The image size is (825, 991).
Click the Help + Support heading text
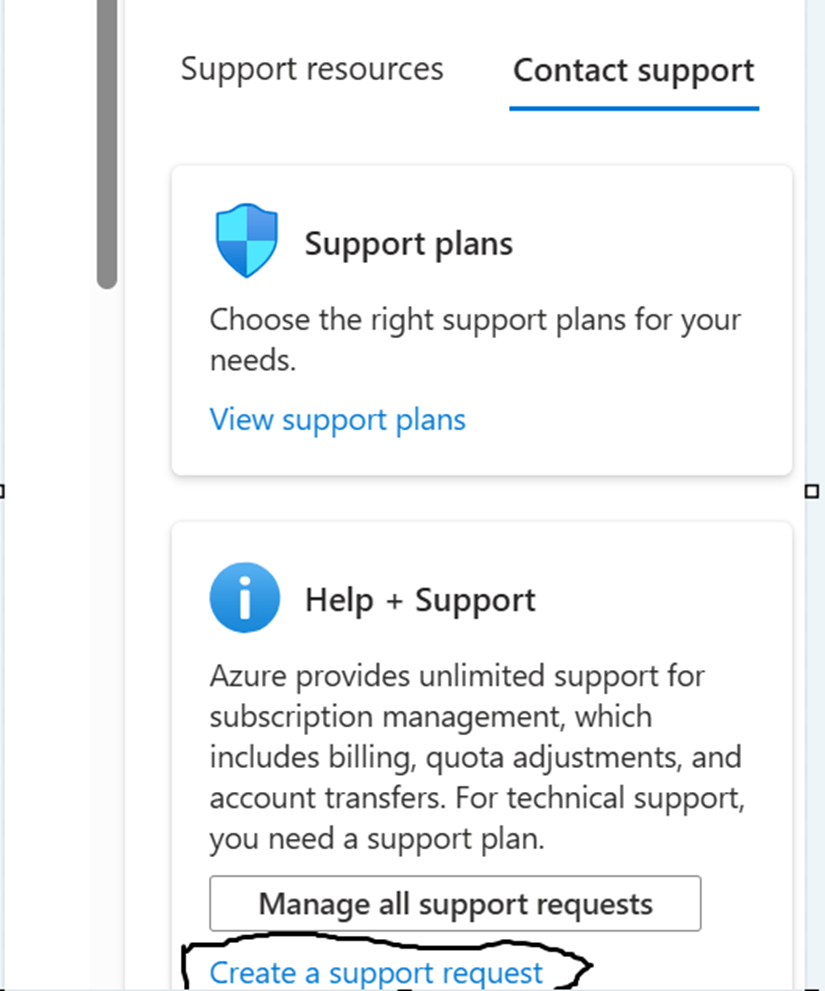[420, 600]
